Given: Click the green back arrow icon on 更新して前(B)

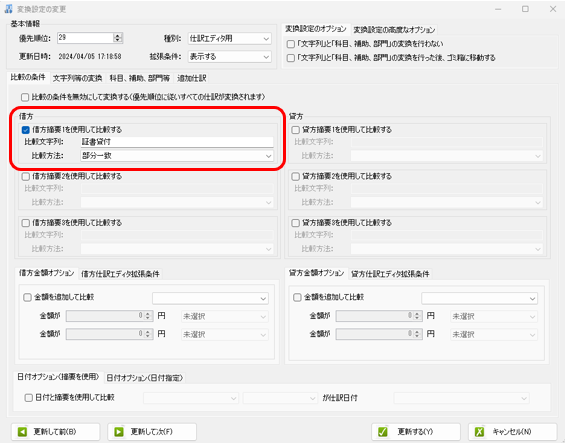Looking at the screenshot, I should 22,431.
